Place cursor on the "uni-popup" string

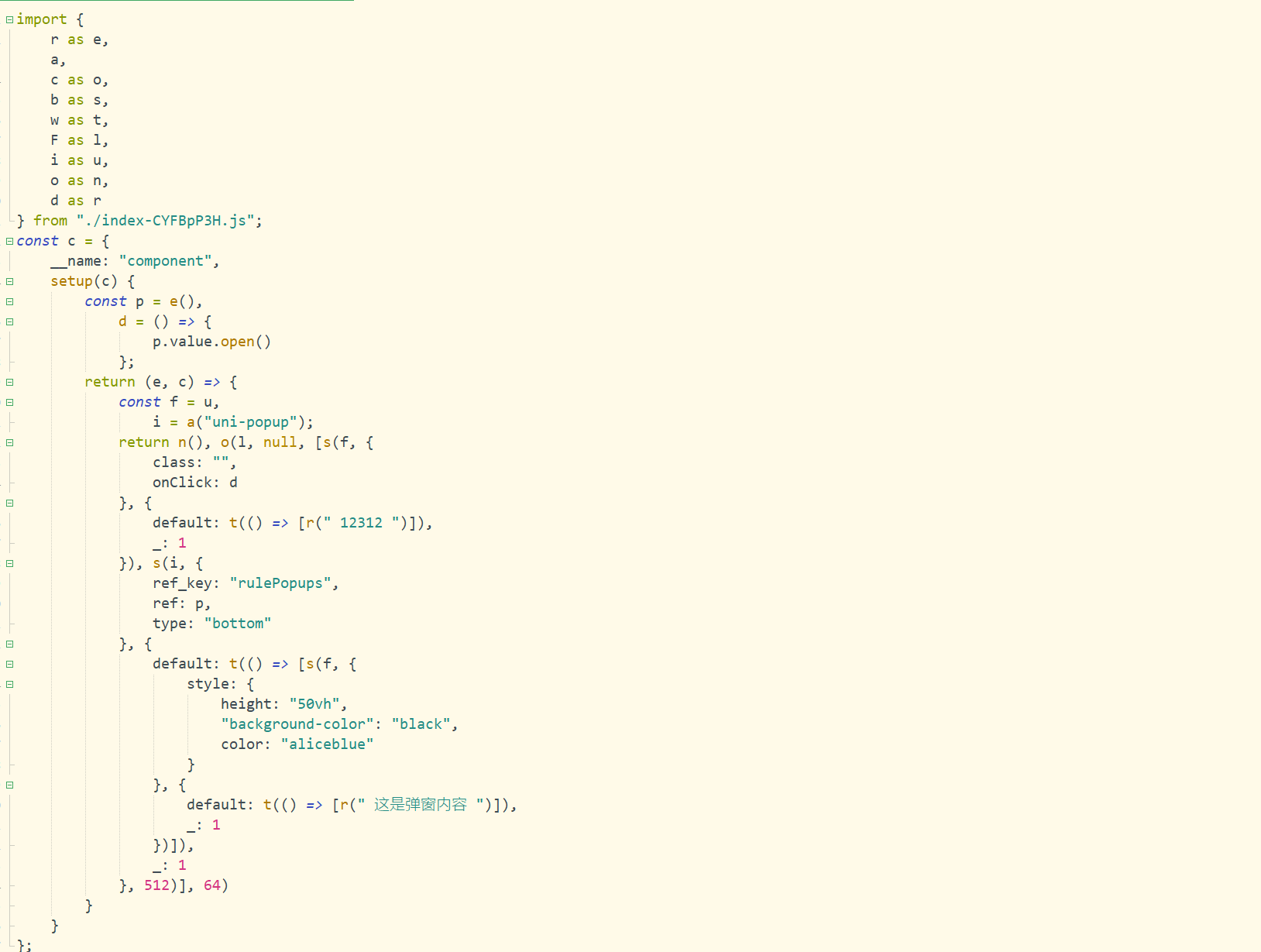250,422
